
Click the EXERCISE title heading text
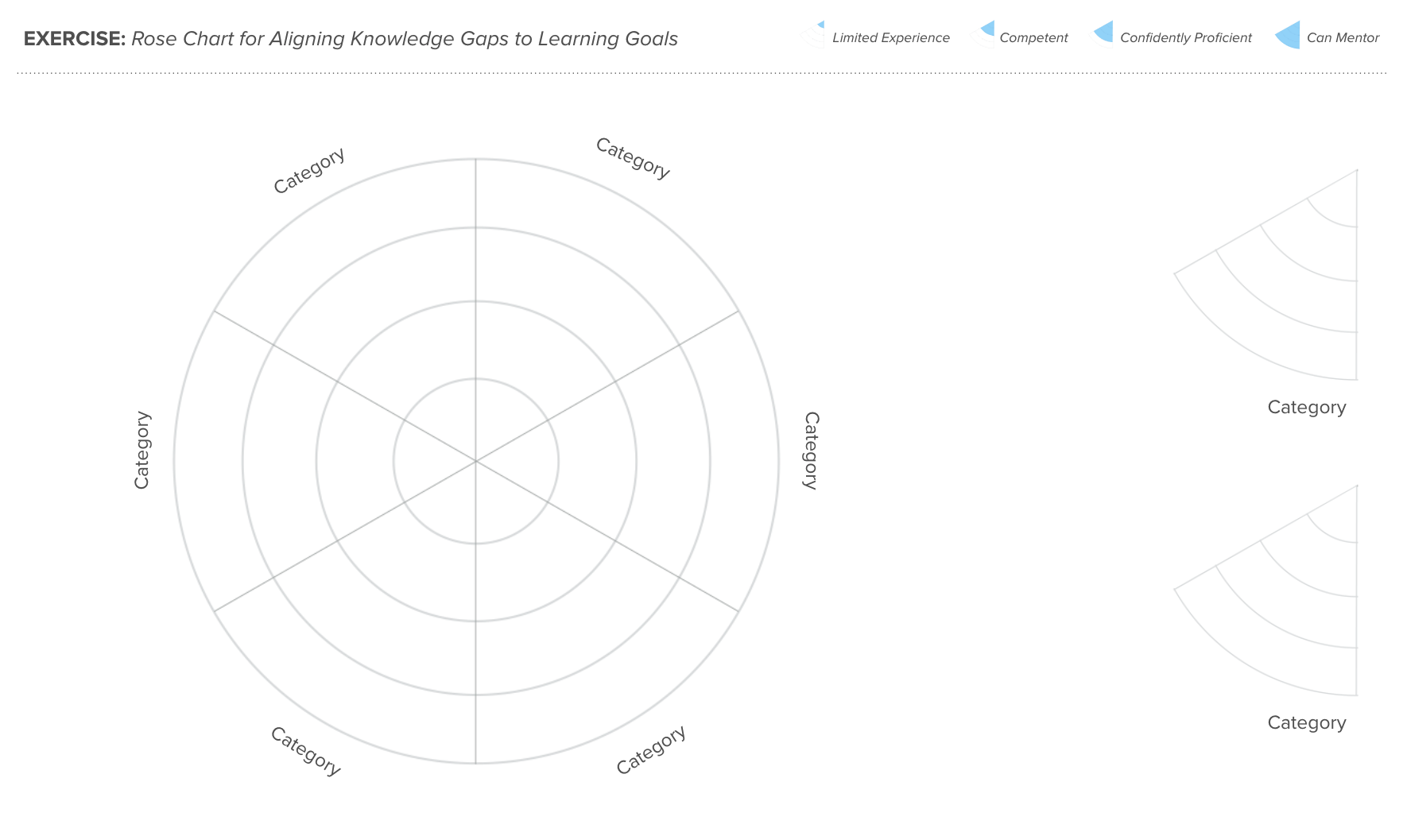click(351, 39)
